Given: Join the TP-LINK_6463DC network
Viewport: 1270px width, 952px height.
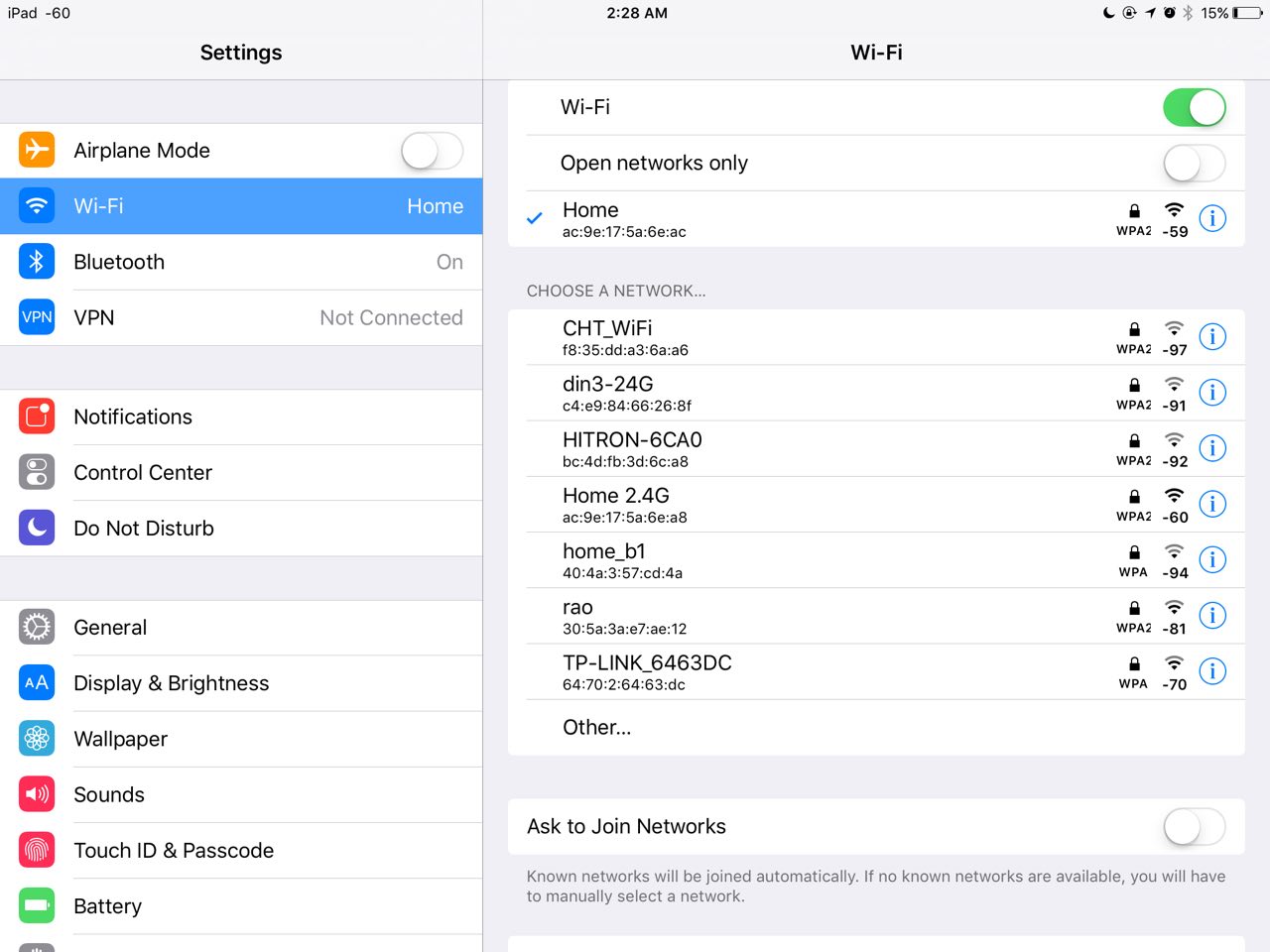Looking at the screenshot, I should 876,671.
